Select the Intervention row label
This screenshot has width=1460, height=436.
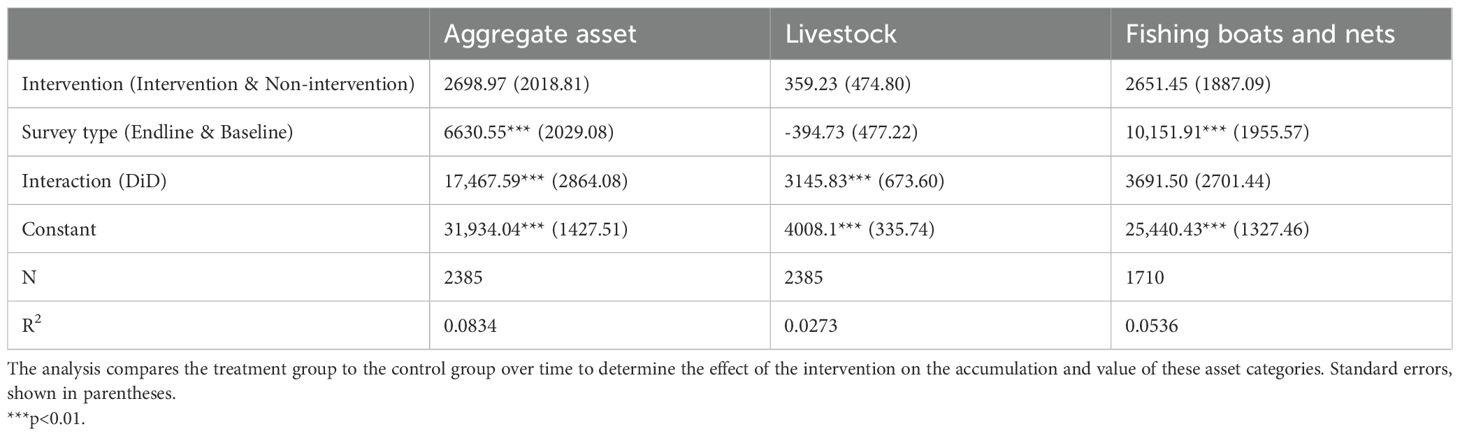point(218,85)
